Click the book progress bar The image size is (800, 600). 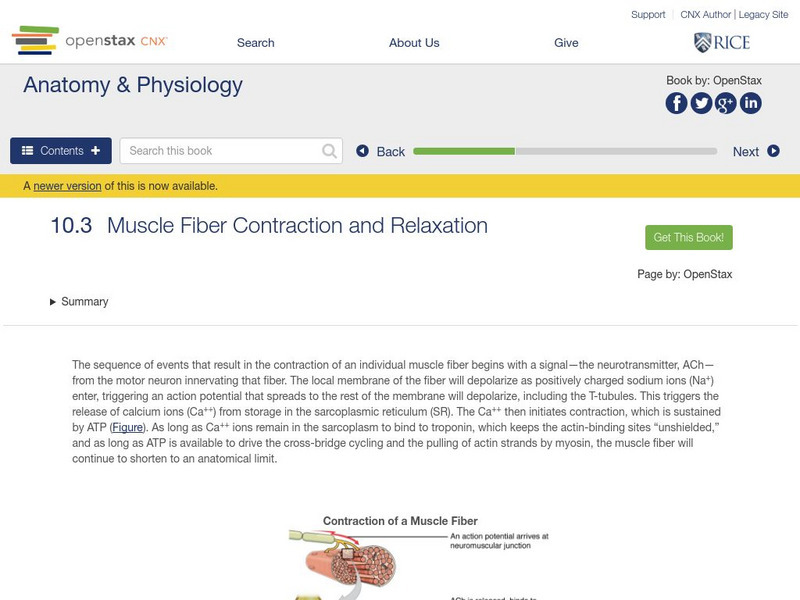click(565, 151)
